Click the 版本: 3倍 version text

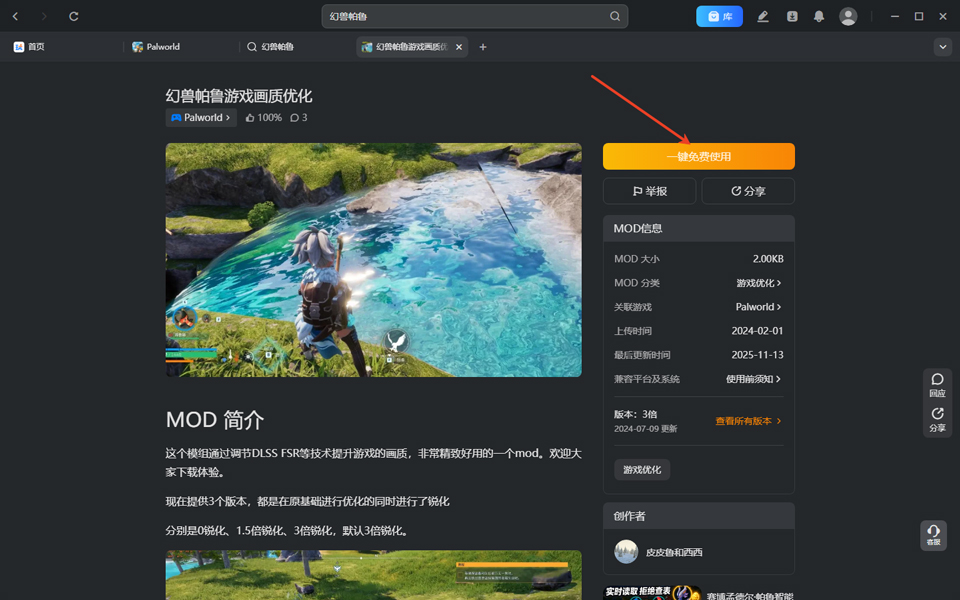pyautogui.click(x=636, y=414)
